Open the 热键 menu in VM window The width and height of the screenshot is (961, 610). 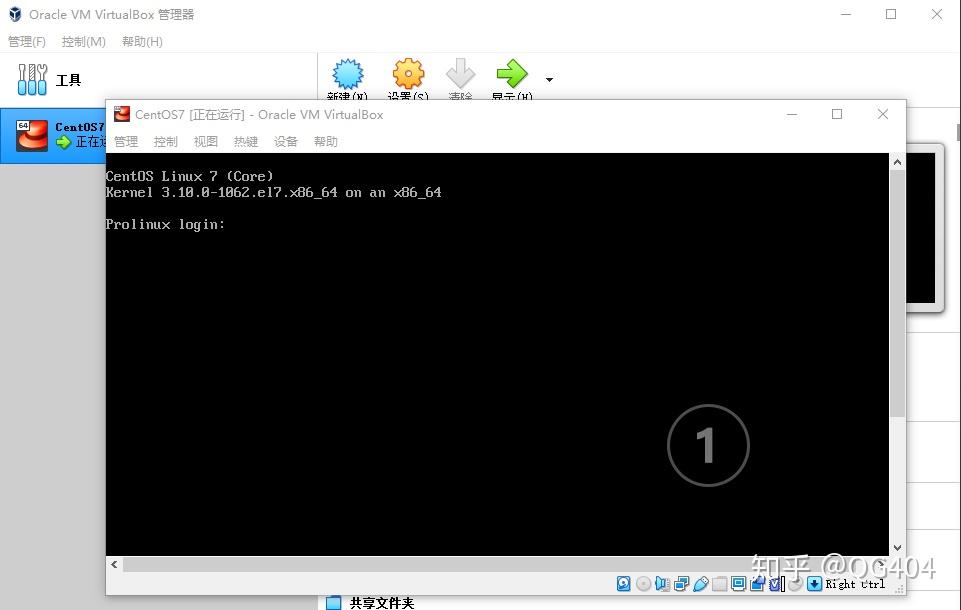(x=246, y=142)
